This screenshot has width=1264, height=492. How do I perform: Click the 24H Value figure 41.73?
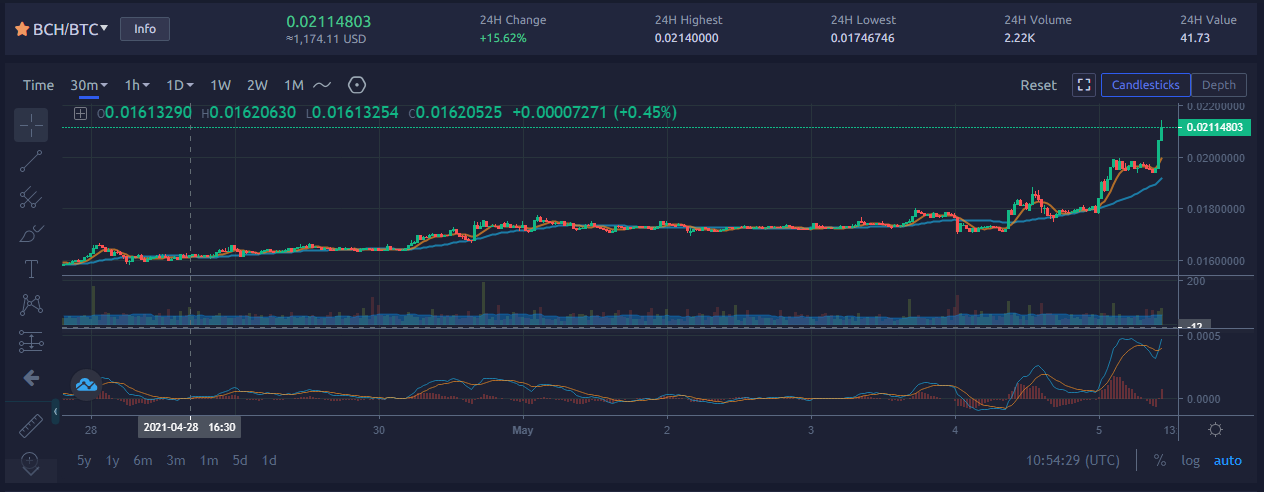pyautogui.click(x=1195, y=38)
